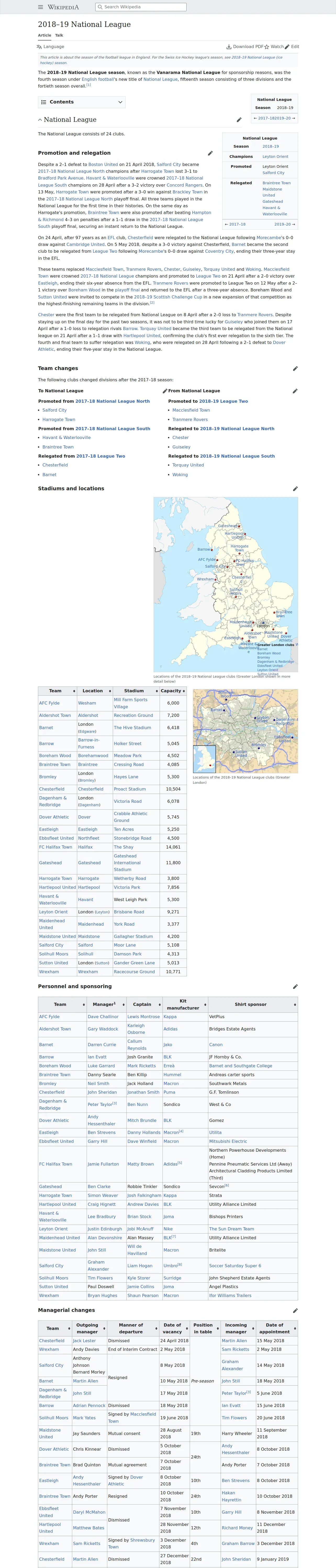This screenshot has width=336, height=1568.
Task: Click the search magnifier icon
Action: pyautogui.click(x=100, y=7)
